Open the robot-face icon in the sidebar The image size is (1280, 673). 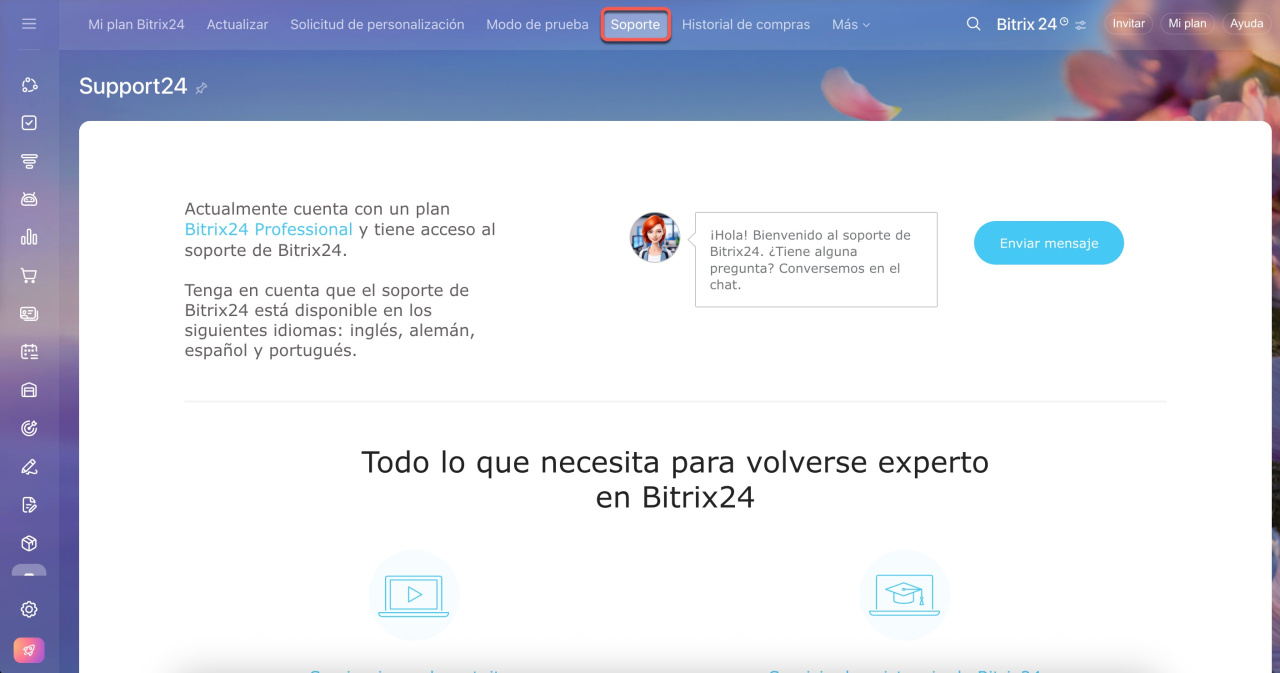[29, 199]
